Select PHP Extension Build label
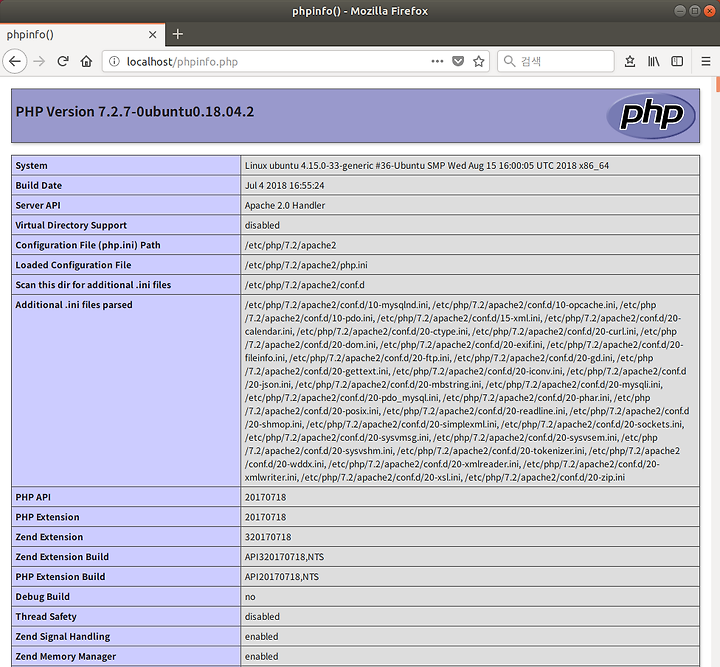This screenshot has height=667, width=720. pyautogui.click(x=60, y=577)
